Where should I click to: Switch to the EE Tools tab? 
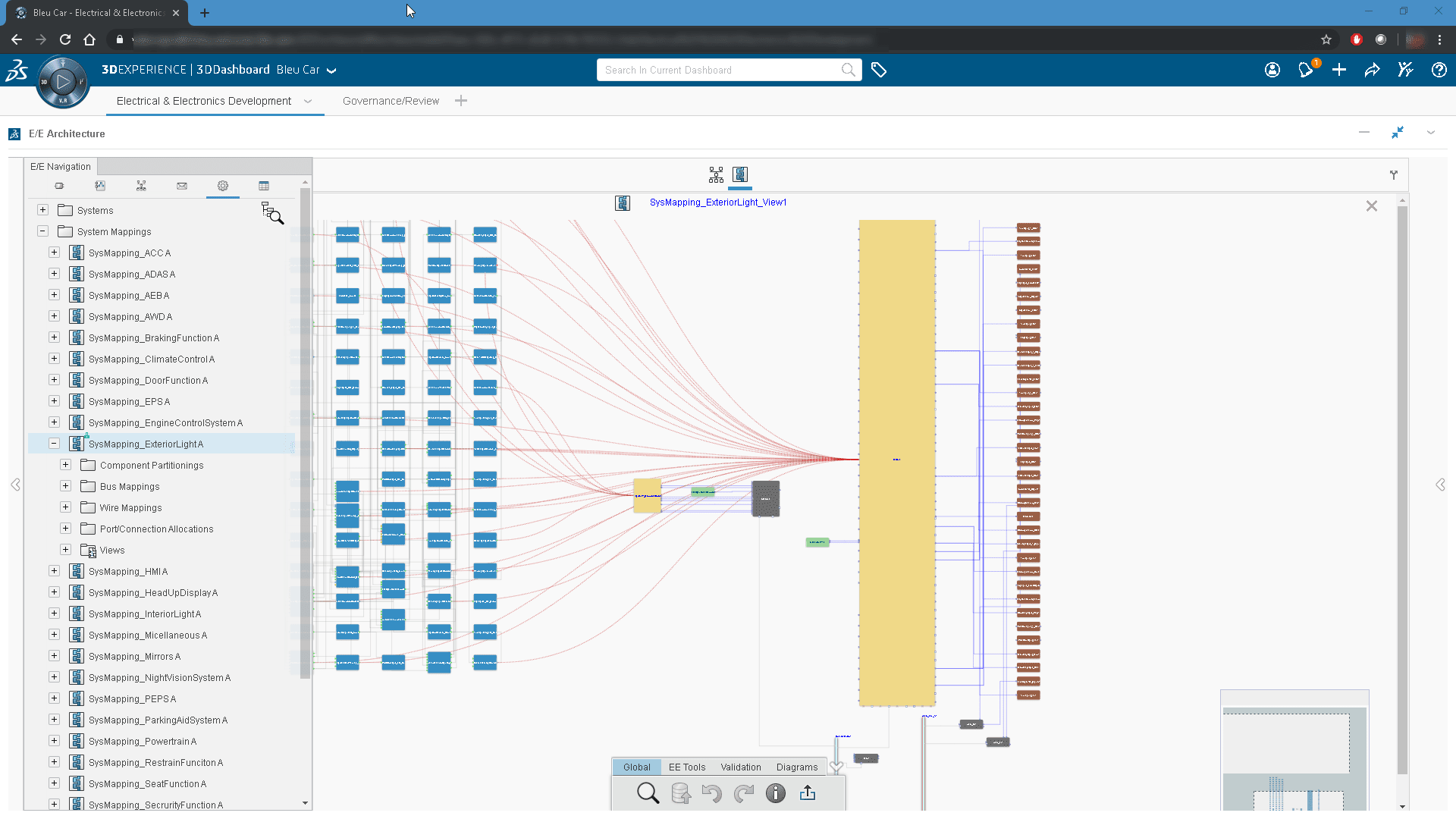click(686, 767)
